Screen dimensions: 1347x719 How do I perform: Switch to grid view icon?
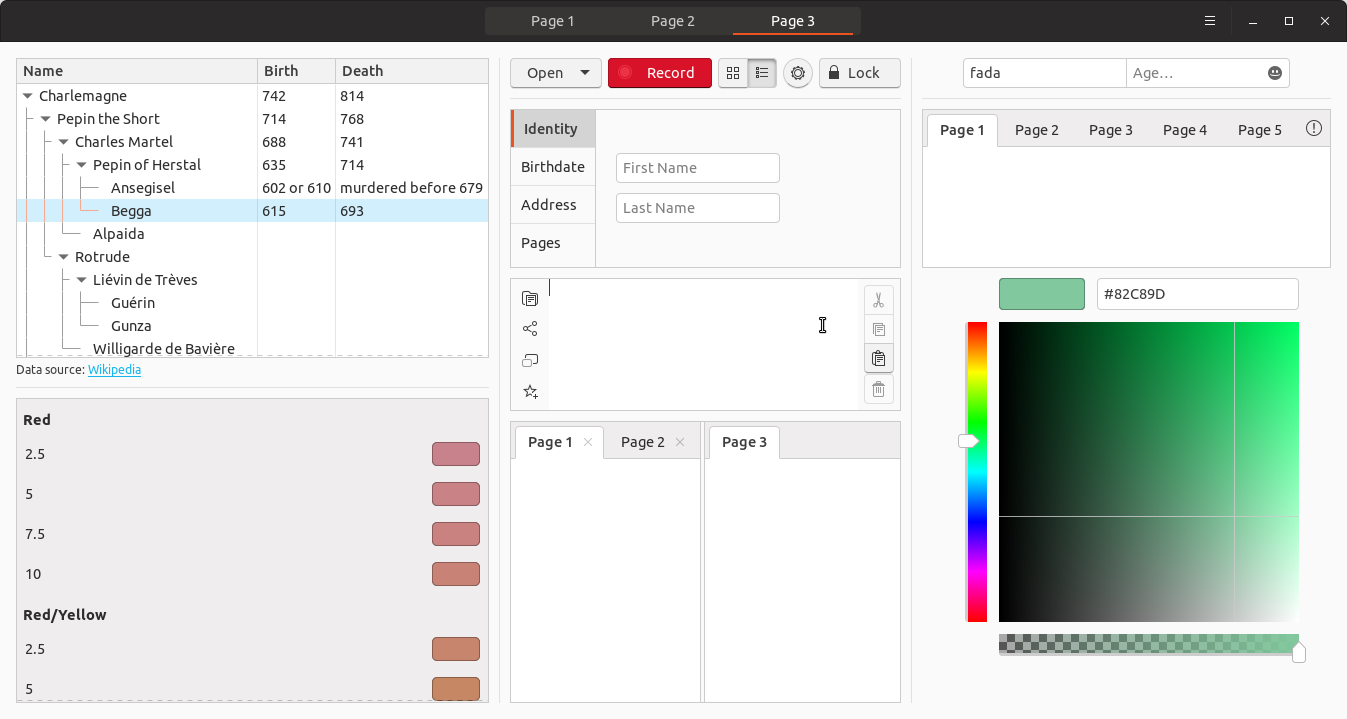click(x=733, y=73)
